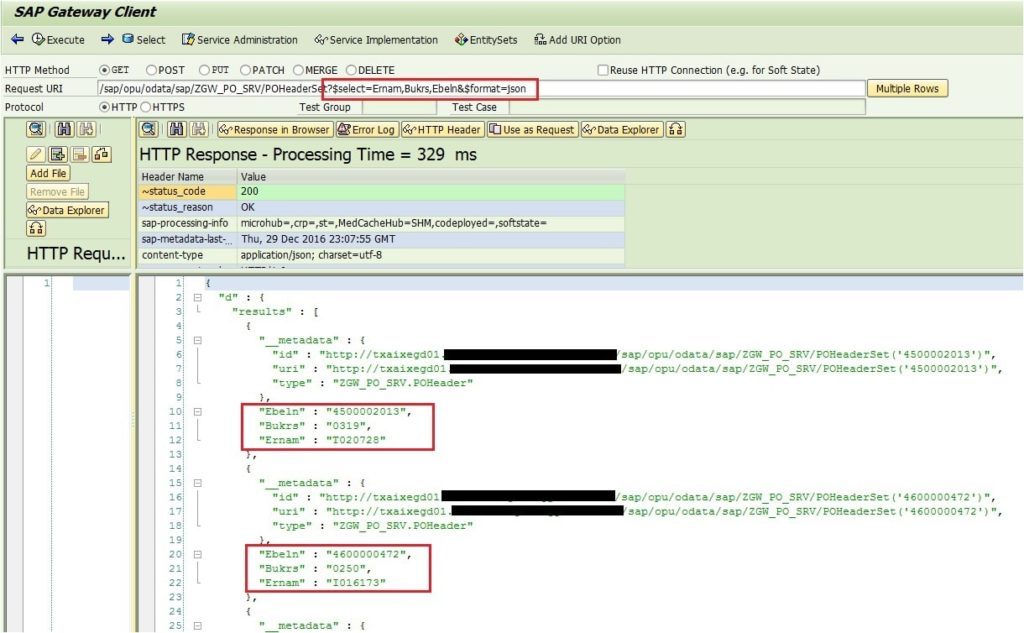Screen dimensions: 1024x633
Task: Click the icon right of the response Data Explorer button
Action: tap(675, 129)
